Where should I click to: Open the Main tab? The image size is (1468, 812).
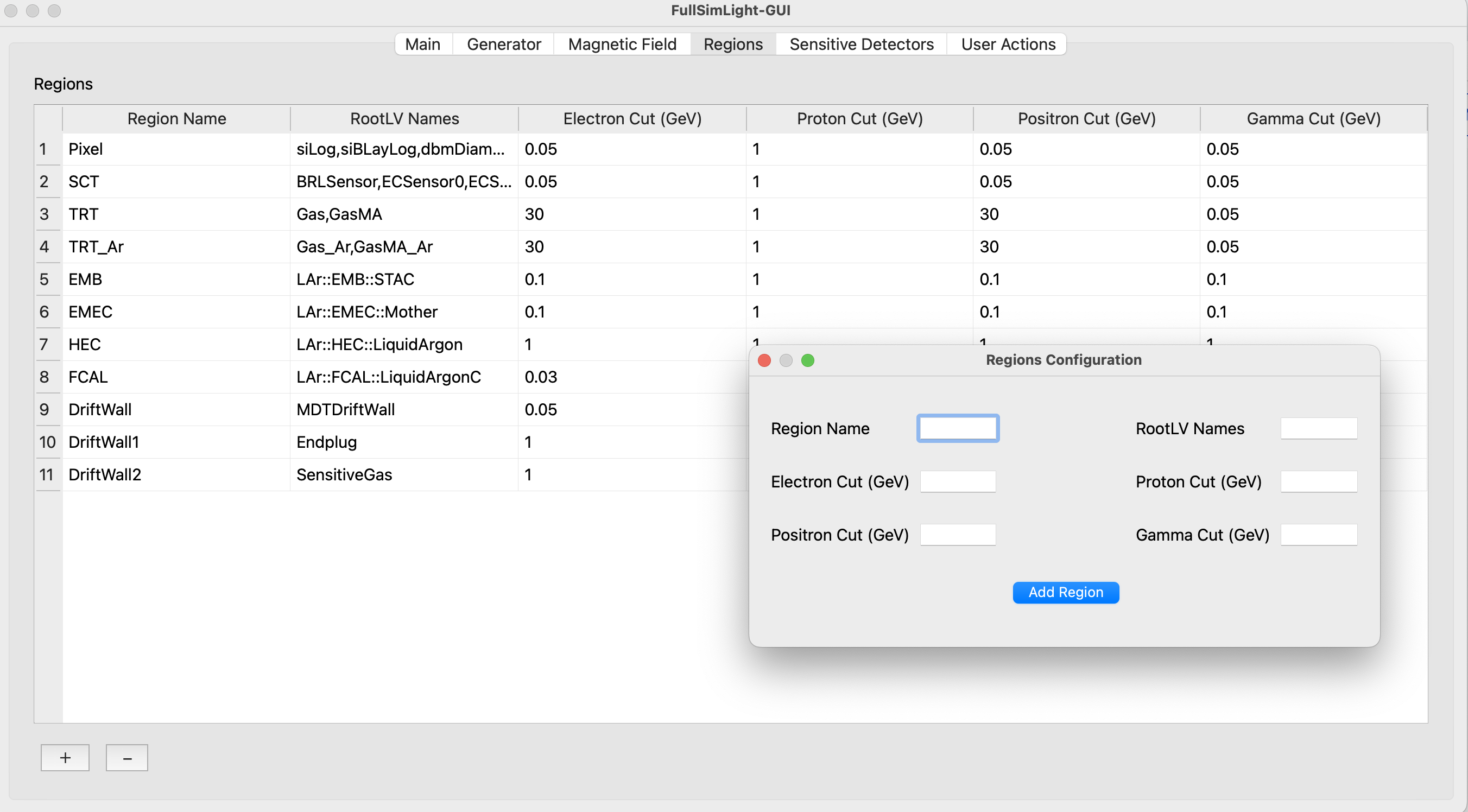[x=423, y=44]
